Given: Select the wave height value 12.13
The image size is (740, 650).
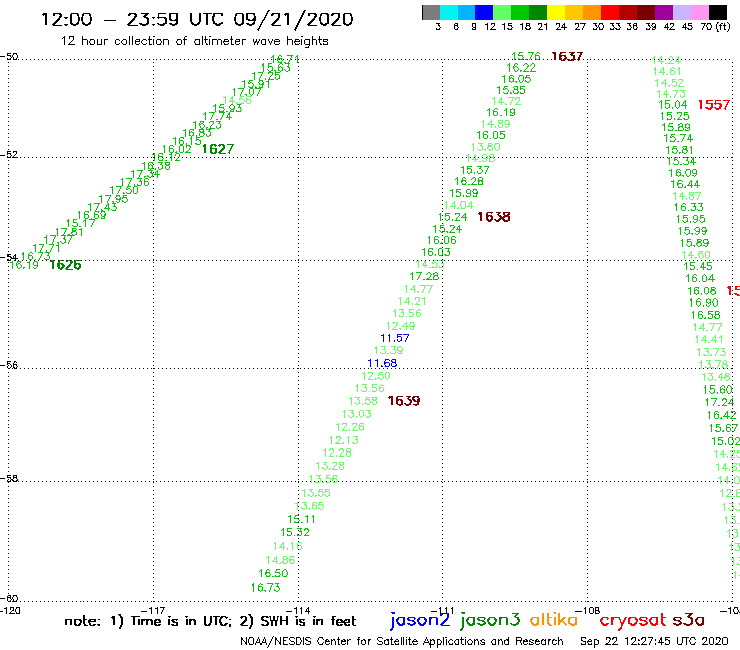Looking at the screenshot, I should coord(344,440).
